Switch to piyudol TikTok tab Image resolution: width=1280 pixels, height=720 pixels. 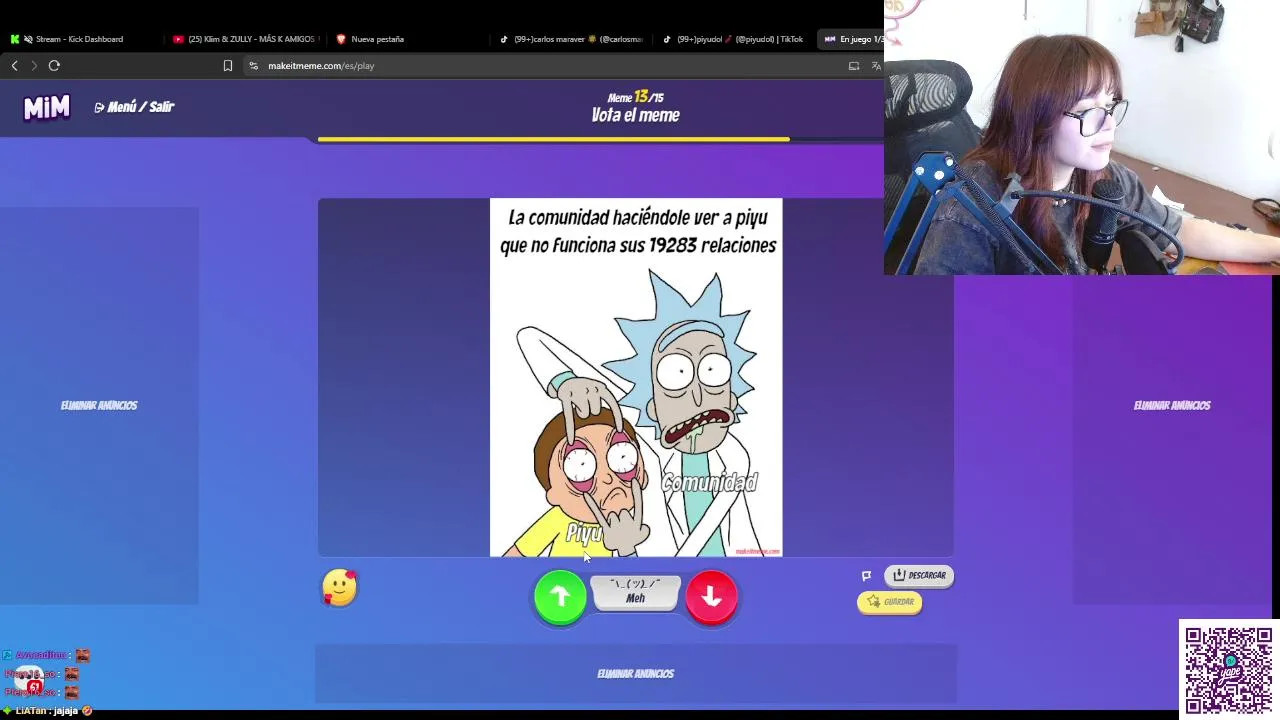[x=735, y=39]
